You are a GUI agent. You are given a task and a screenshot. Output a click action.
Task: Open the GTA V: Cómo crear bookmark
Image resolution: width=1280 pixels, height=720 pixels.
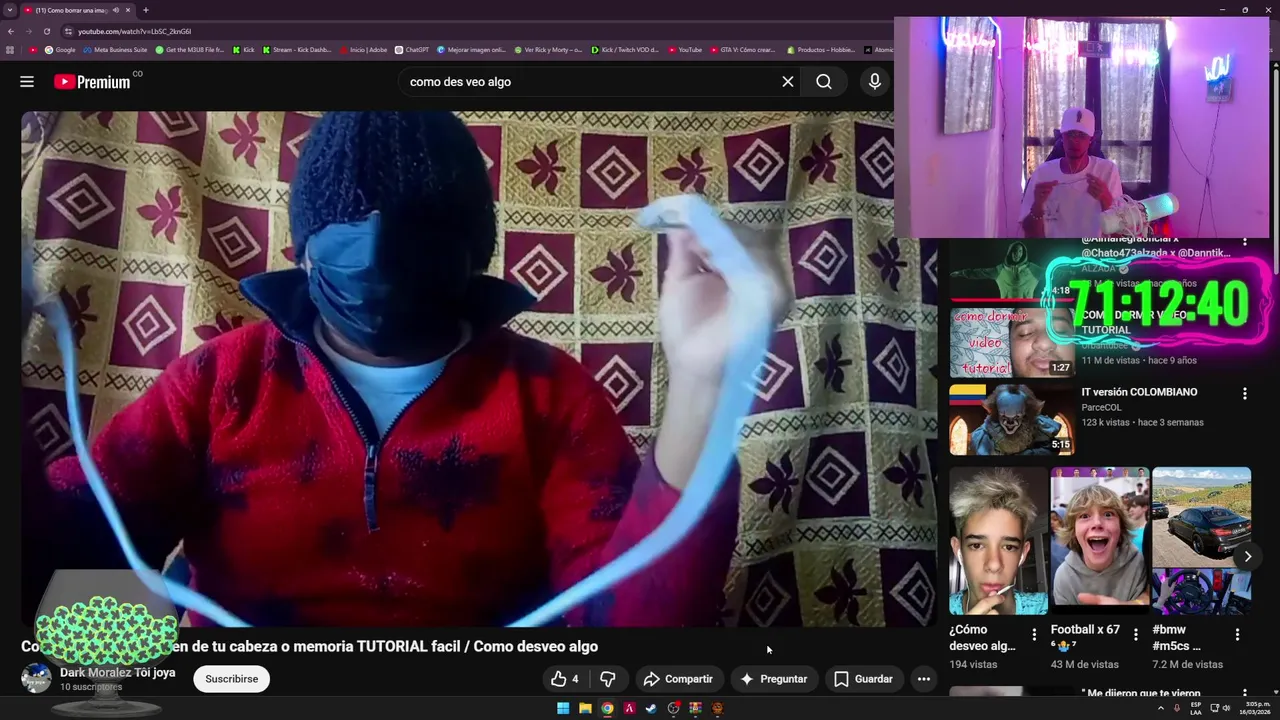[x=741, y=49]
